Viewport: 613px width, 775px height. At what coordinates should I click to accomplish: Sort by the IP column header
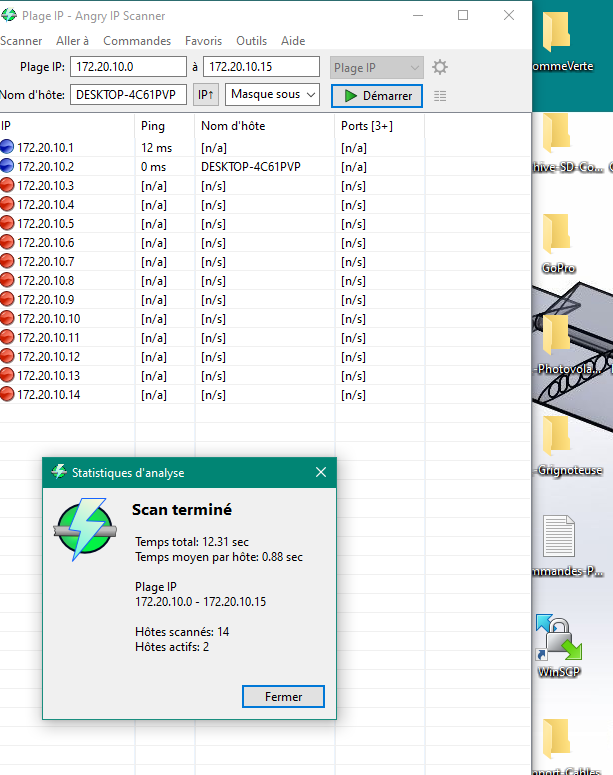click(67, 126)
